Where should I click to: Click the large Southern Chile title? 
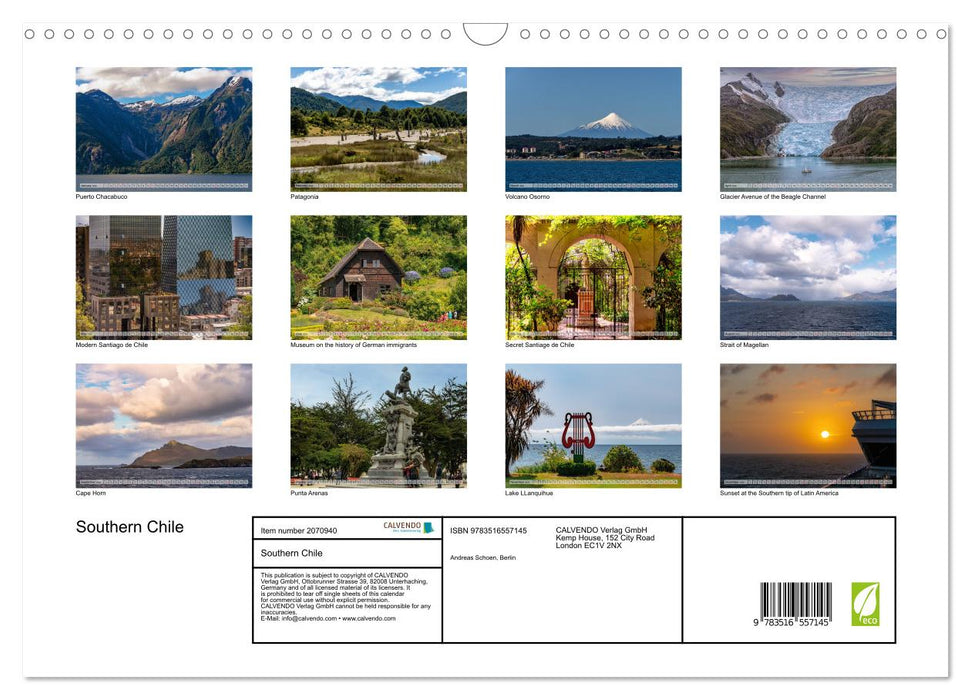coord(130,527)
